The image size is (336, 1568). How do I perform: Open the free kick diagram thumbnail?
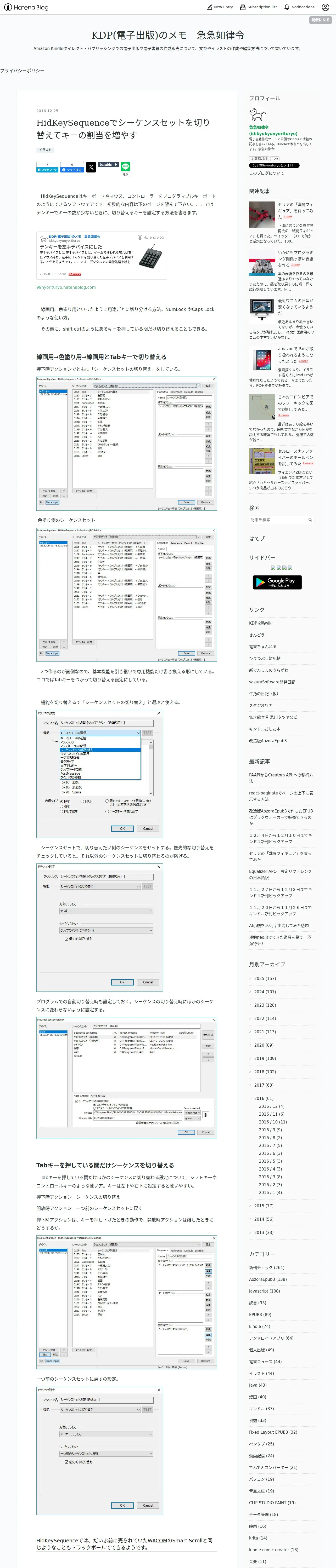pos(262,407)
